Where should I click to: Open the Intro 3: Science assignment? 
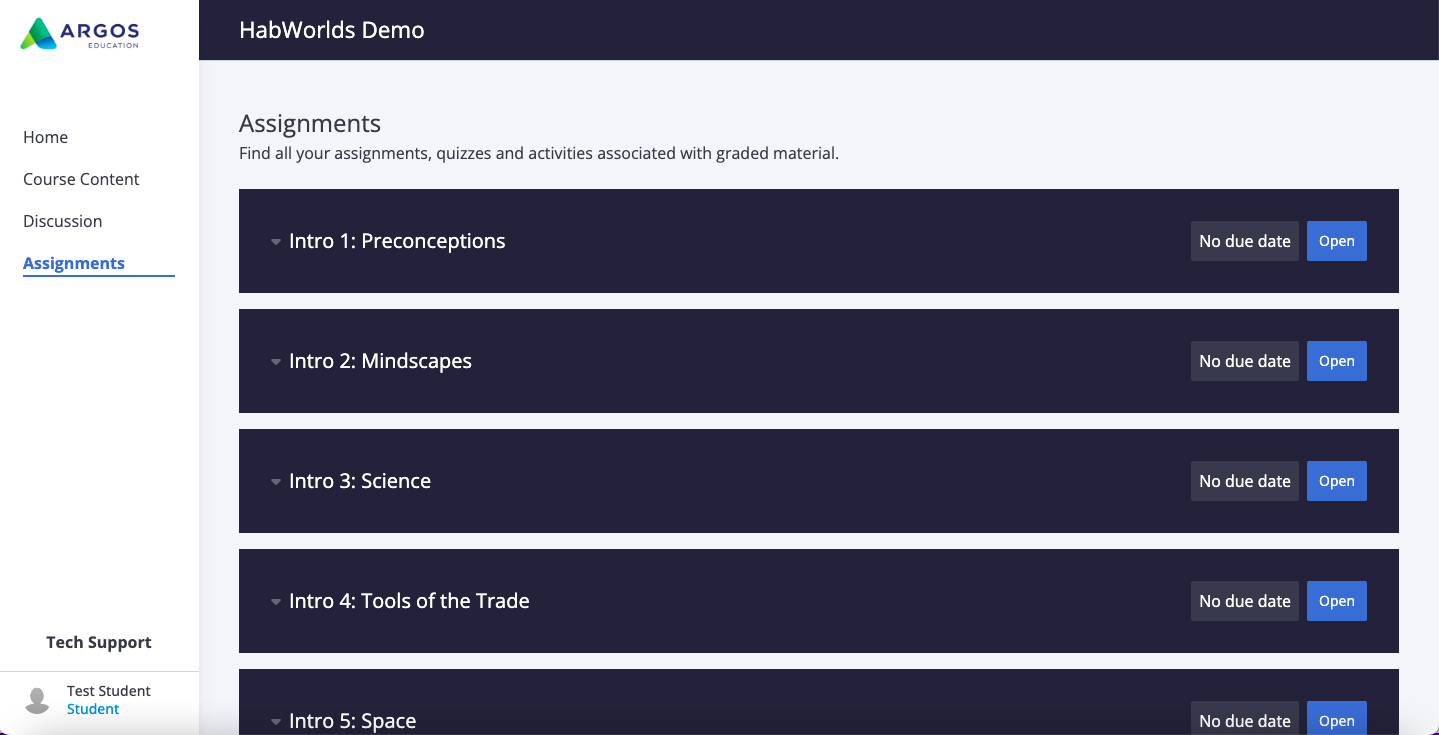coord(1336,481)
